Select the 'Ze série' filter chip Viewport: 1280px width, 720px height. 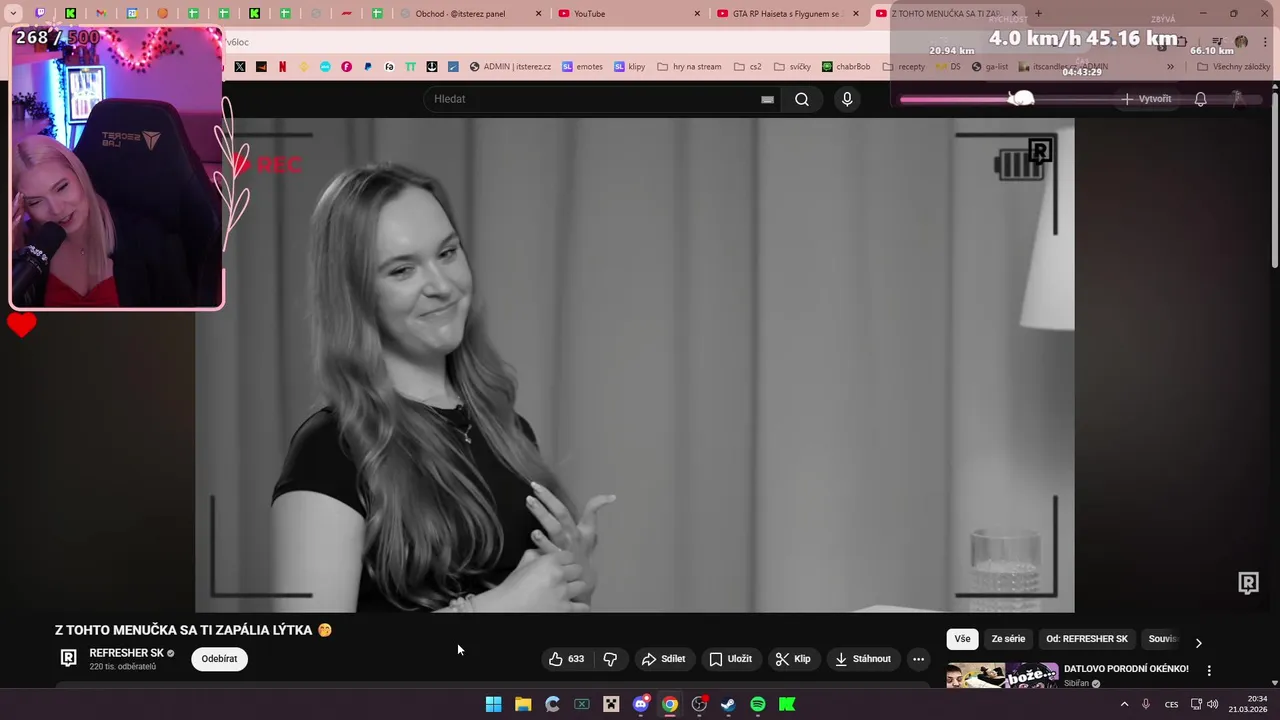tap(1008, 639)
